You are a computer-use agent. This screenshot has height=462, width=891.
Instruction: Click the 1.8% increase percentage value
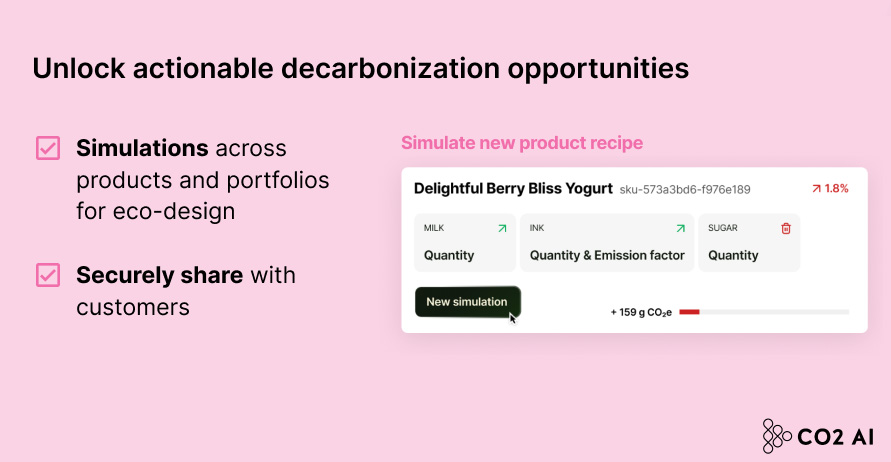pyautogui.click(x=837, y=188)
